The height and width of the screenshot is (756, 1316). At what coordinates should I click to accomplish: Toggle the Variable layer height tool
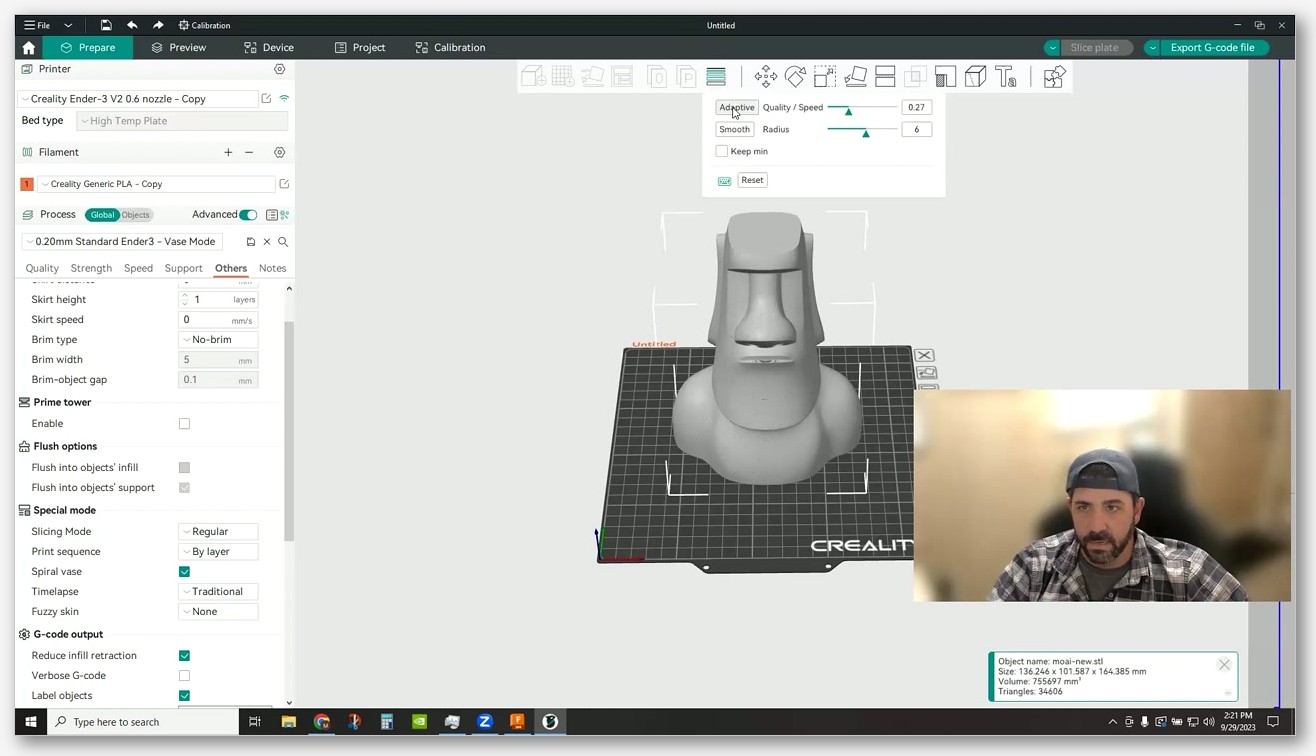click(x=716, y=76)
